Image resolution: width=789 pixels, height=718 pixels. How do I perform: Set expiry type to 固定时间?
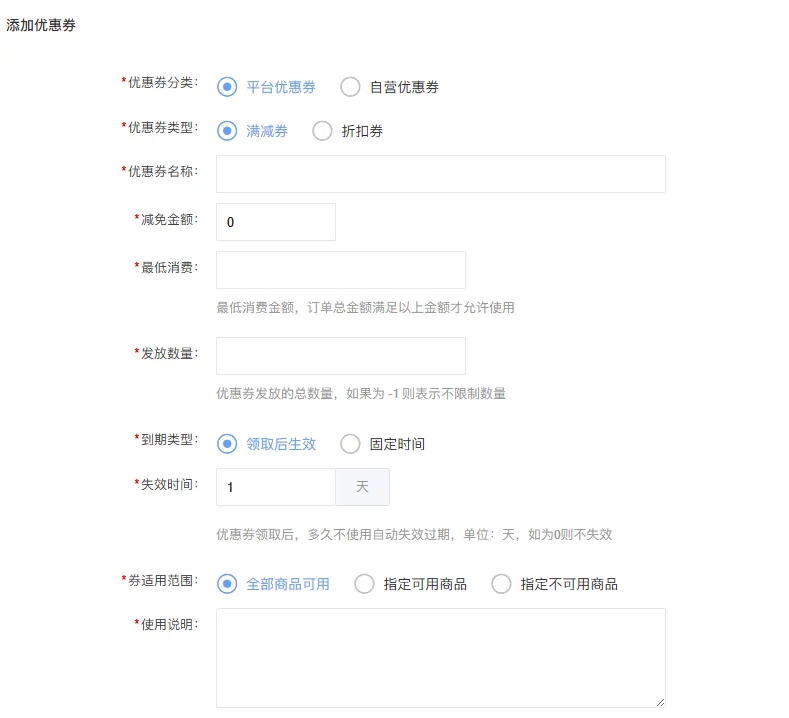tap(350, 444)
